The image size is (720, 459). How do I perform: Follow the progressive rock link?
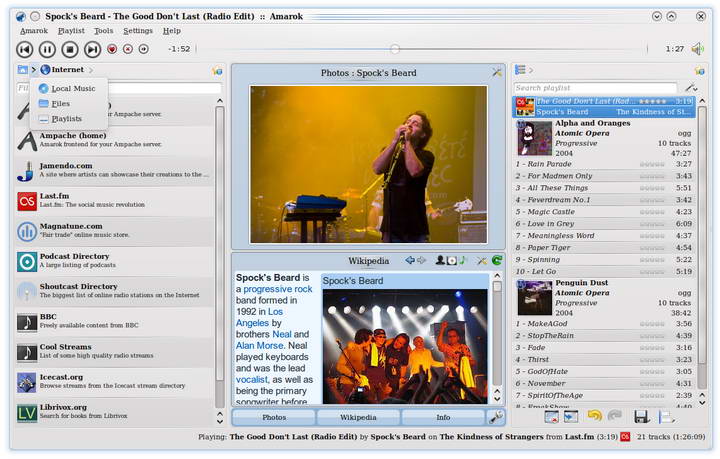(x=277, y=289)
